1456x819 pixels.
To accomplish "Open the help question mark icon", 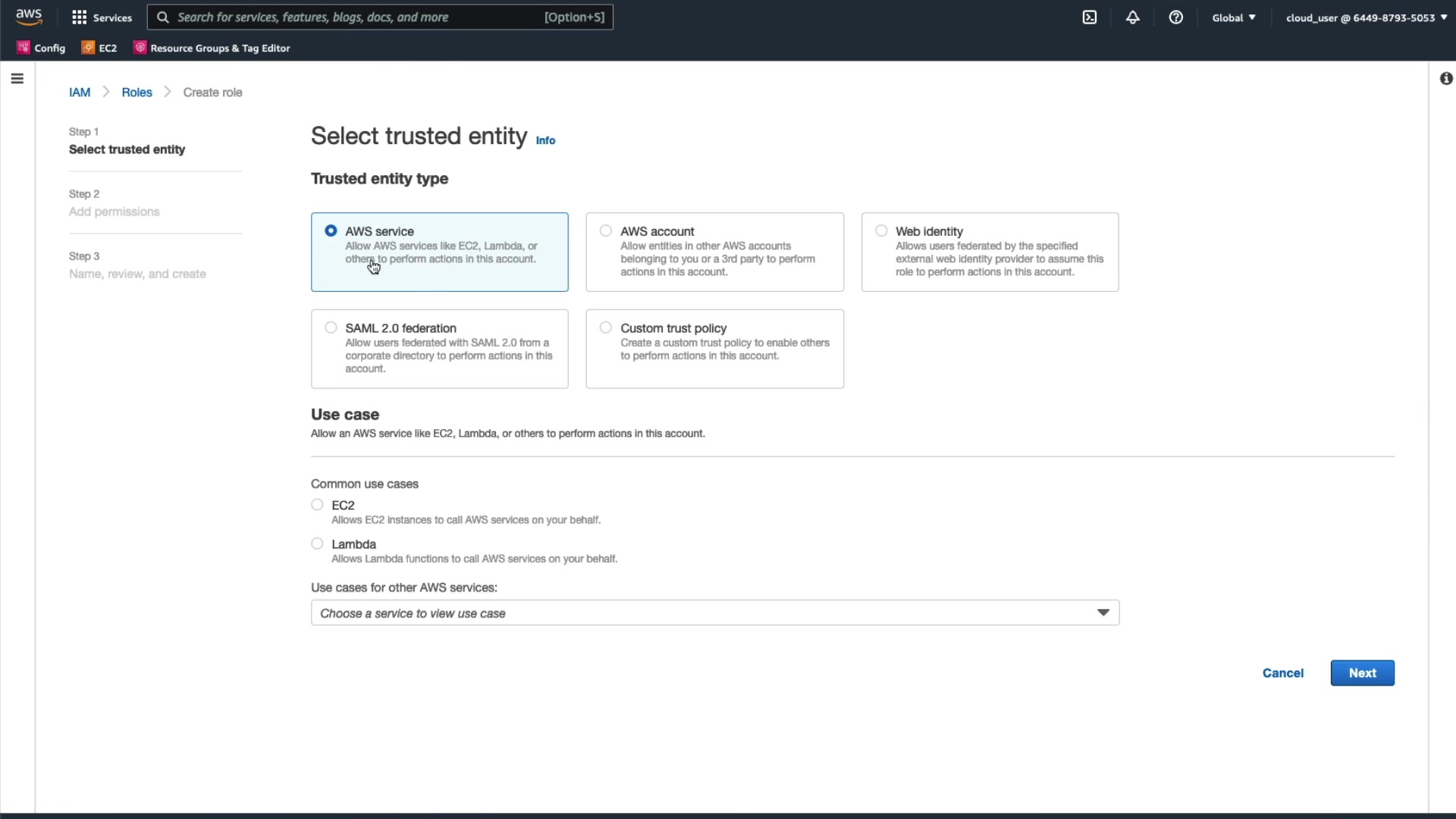I will tap(1175, 17).
